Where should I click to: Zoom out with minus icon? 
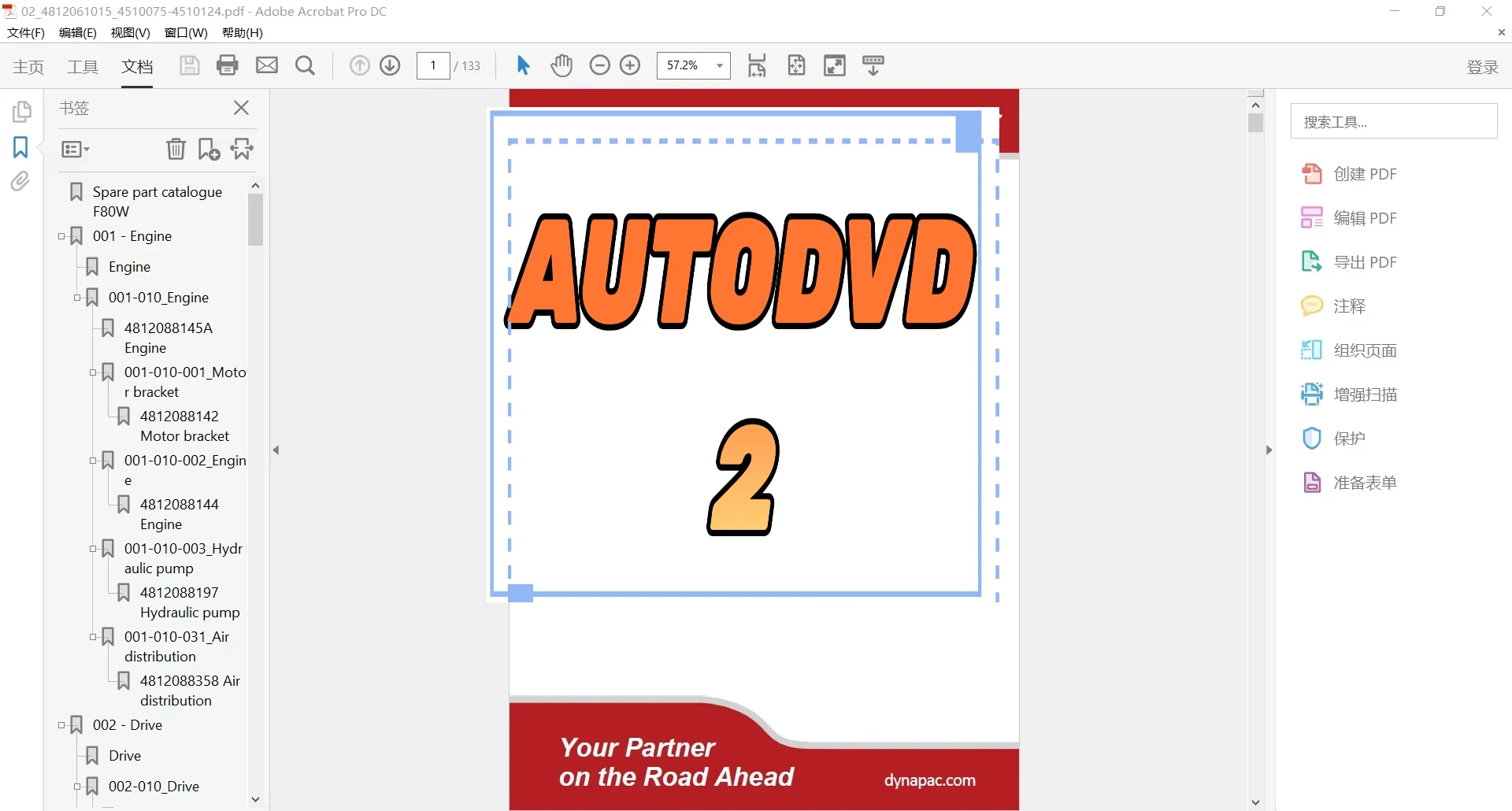[x=599, y=65]
